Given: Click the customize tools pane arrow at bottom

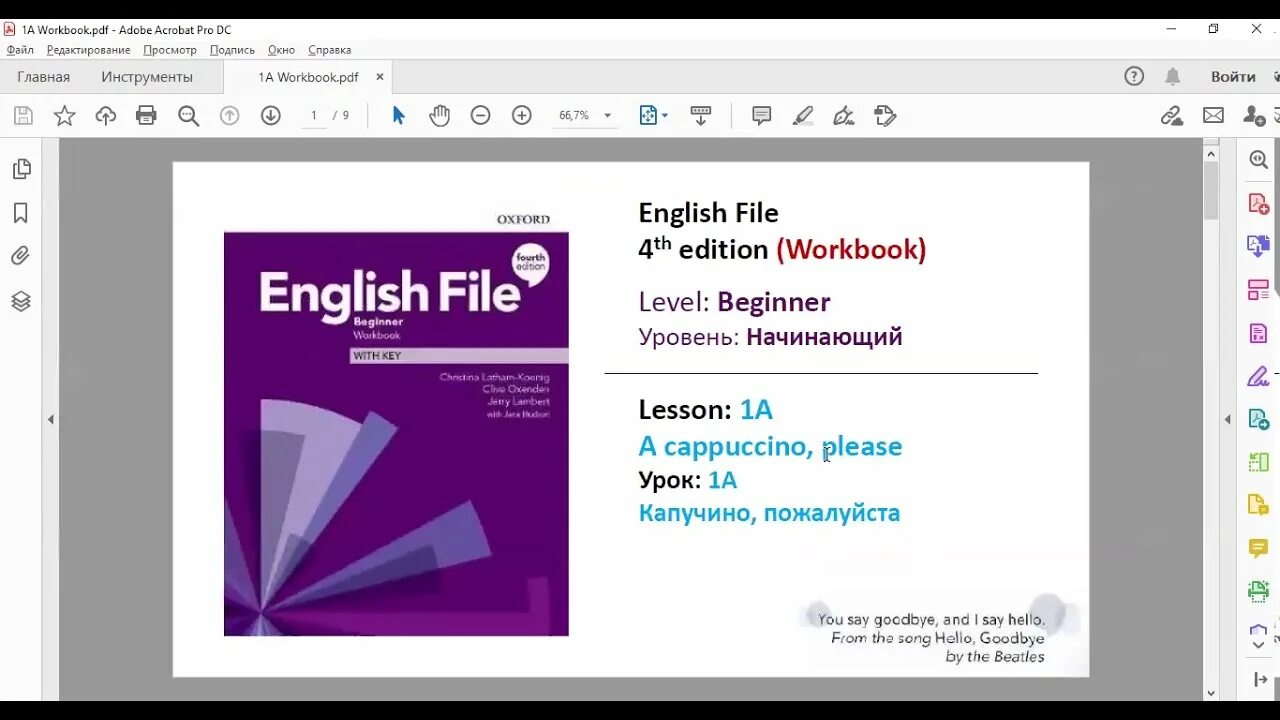Looking at the screenshot, I should click(x=1259, y=681).
